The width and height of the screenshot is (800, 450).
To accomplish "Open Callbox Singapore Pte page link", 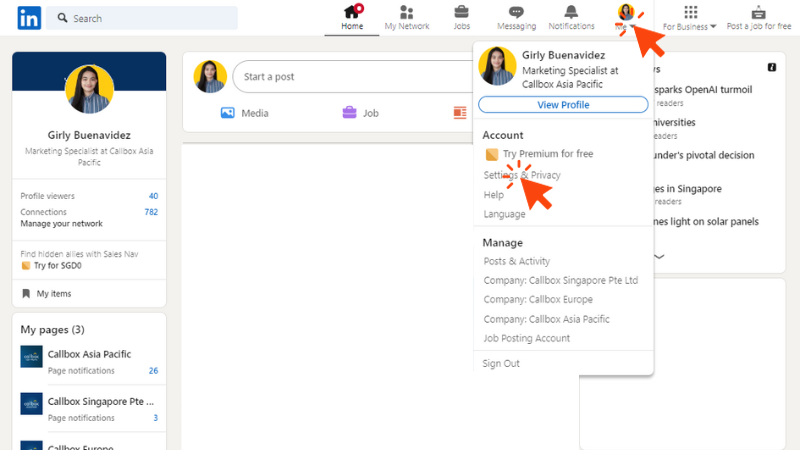I will pyautogui.click(x=101, y=401).
